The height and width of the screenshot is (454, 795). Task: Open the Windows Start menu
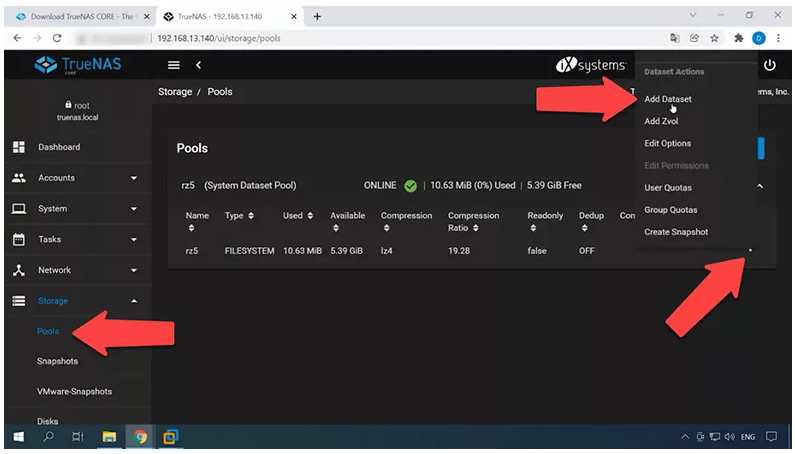pyautogui.click(x=19, y=436)
